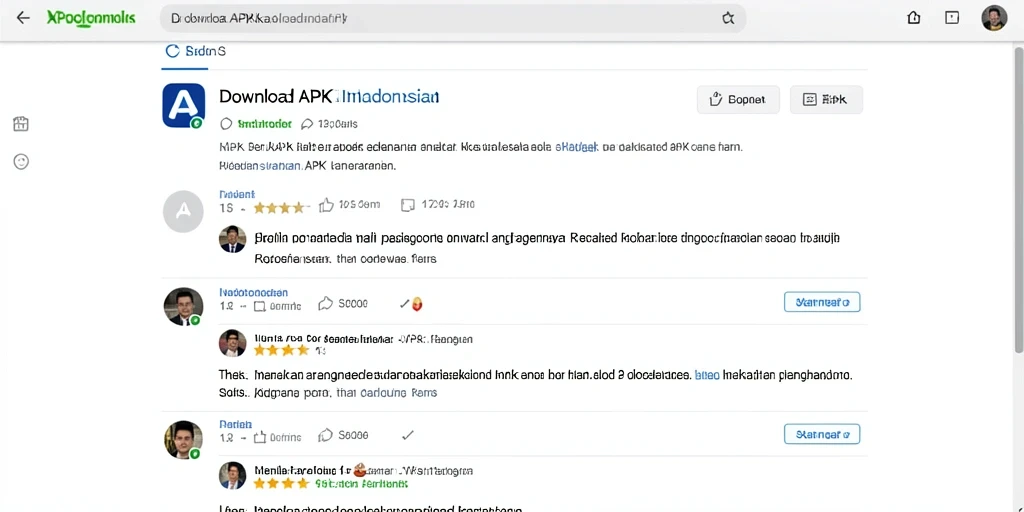Open the user profile avatar at top right
This screenshot has width=1024, height=512.
coord(994,18)
